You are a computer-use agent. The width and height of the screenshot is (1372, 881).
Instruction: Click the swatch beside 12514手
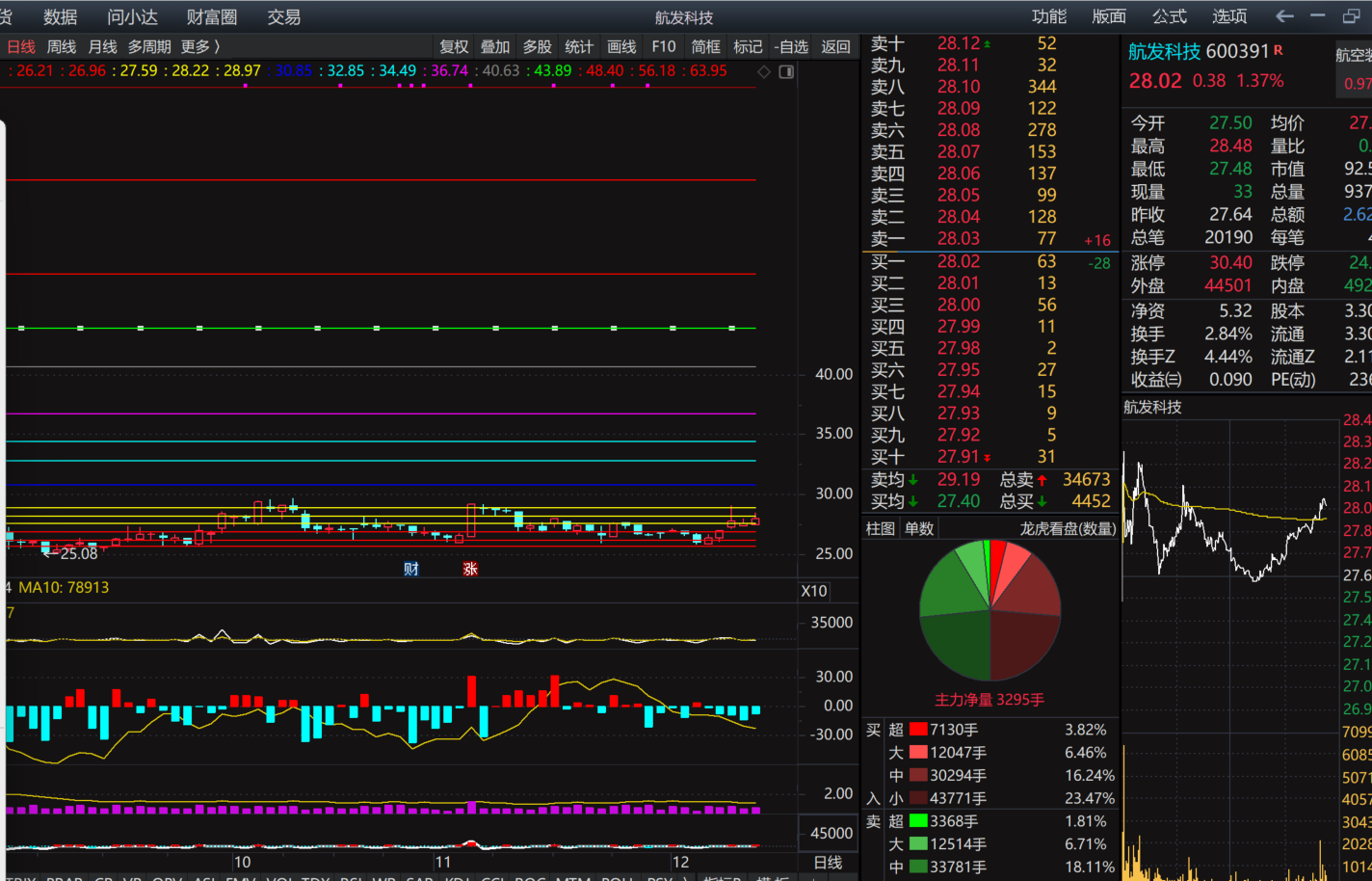pos(918,844)
